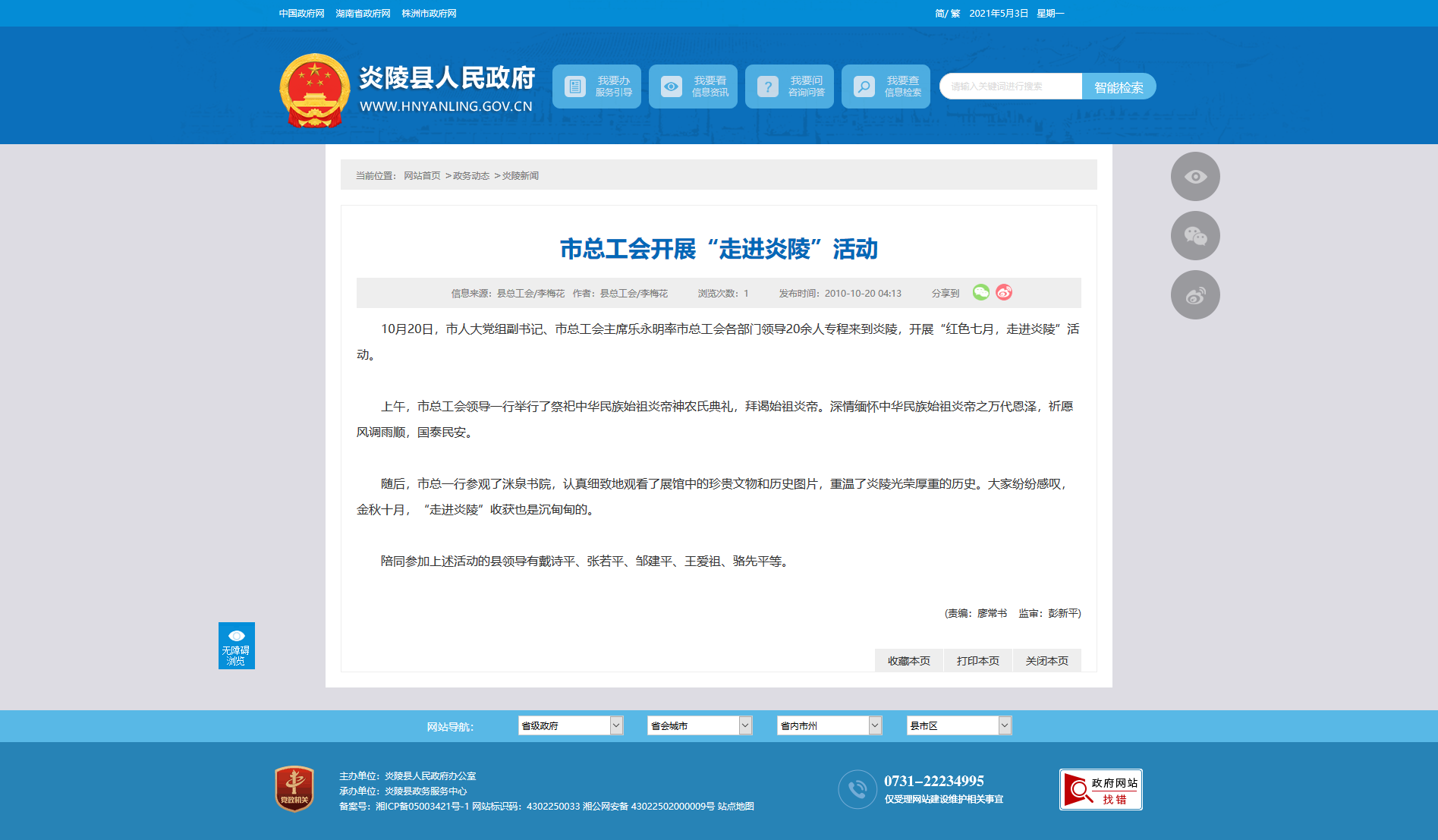
Task: Focus the keyword search input field
Action: point(1011,87)
